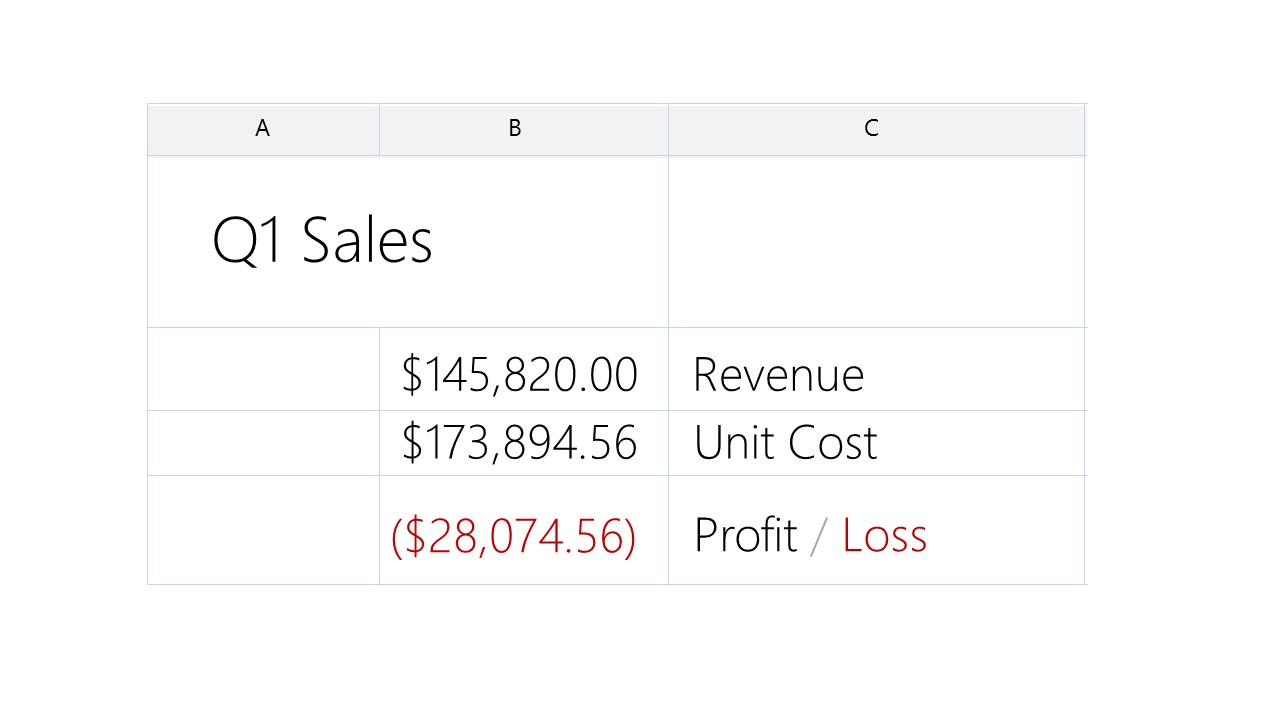Select empty column A cell left of $173,894.56
Screen dimensions: 1280x720
pyautogui.click(x=263, y=442)
